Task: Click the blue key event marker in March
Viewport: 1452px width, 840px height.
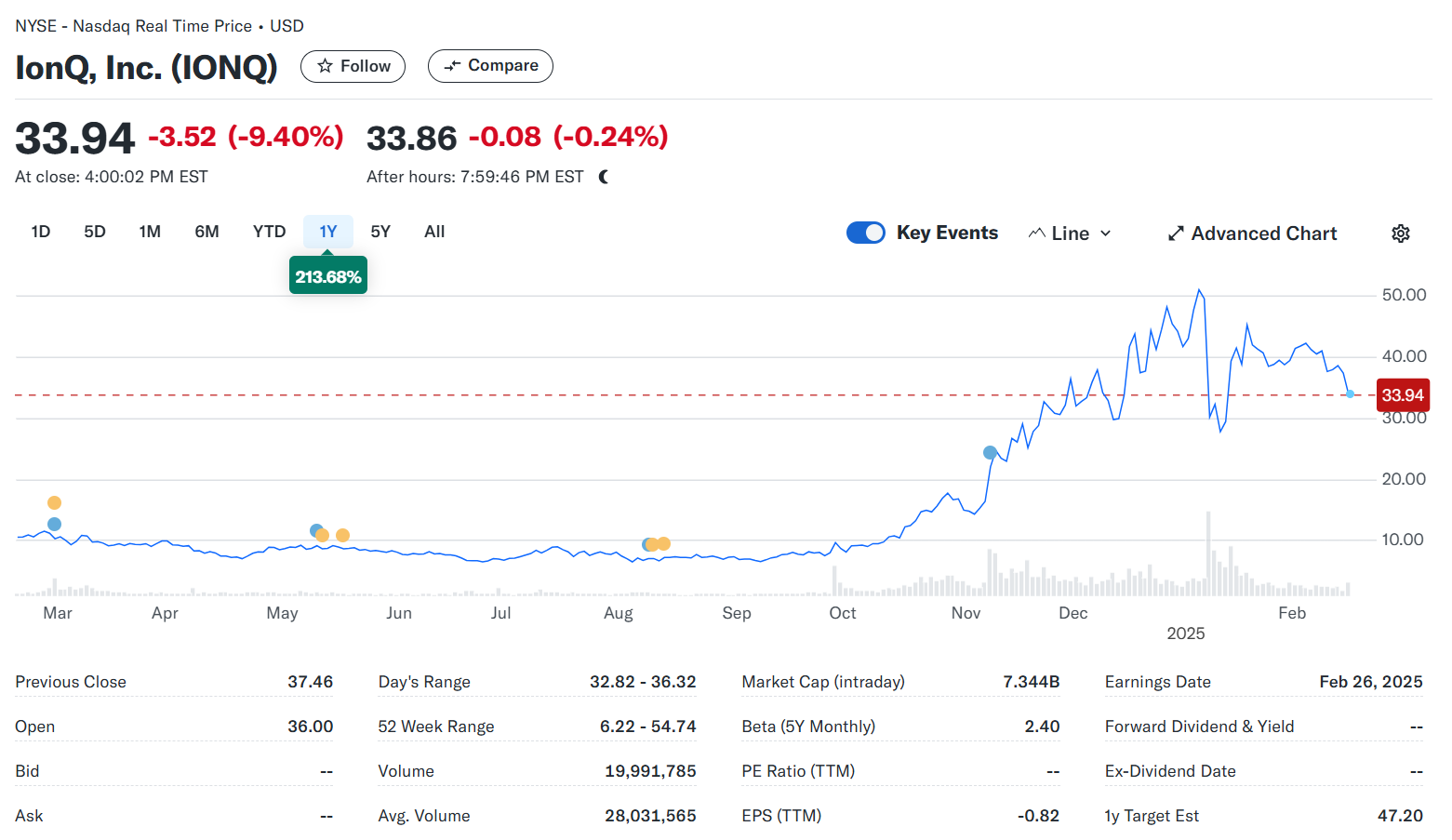Action: pyautogui.click(x=54, y=525)
